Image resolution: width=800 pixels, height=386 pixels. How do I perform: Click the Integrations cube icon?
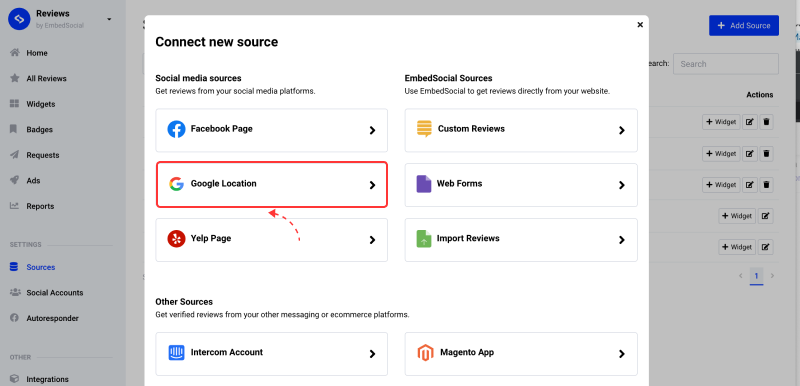pos(14,379)
